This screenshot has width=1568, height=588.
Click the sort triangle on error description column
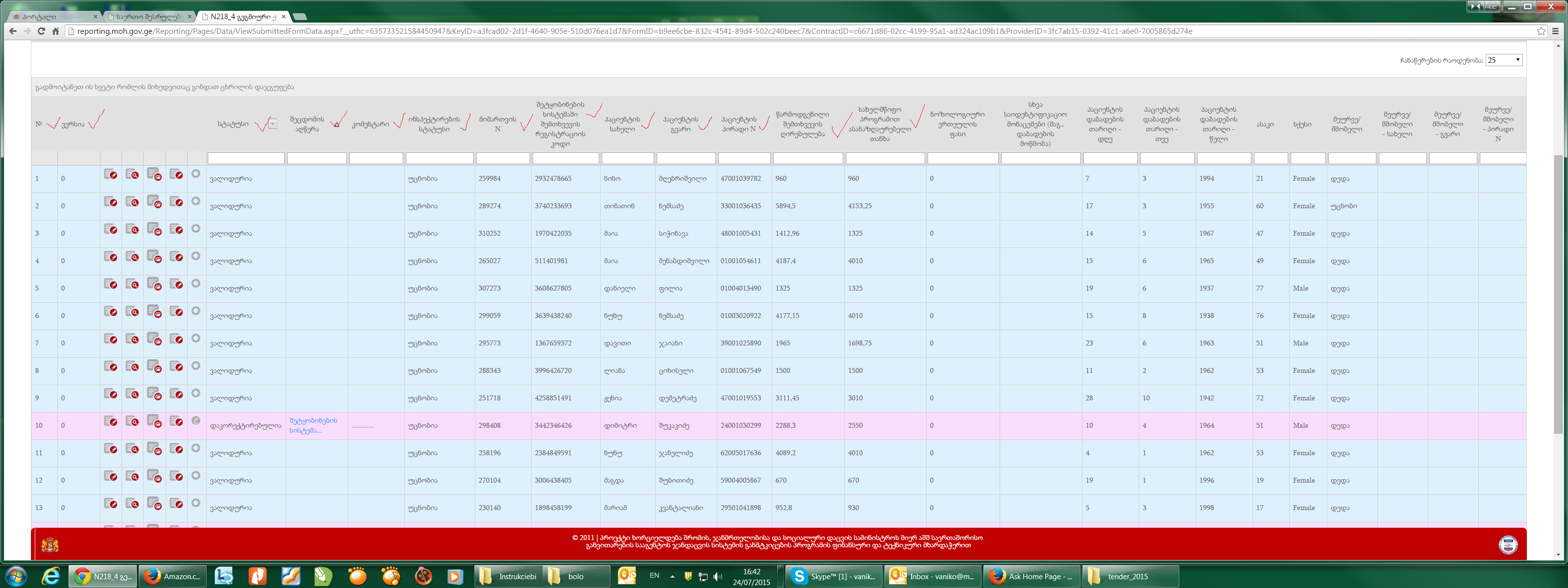336,125
